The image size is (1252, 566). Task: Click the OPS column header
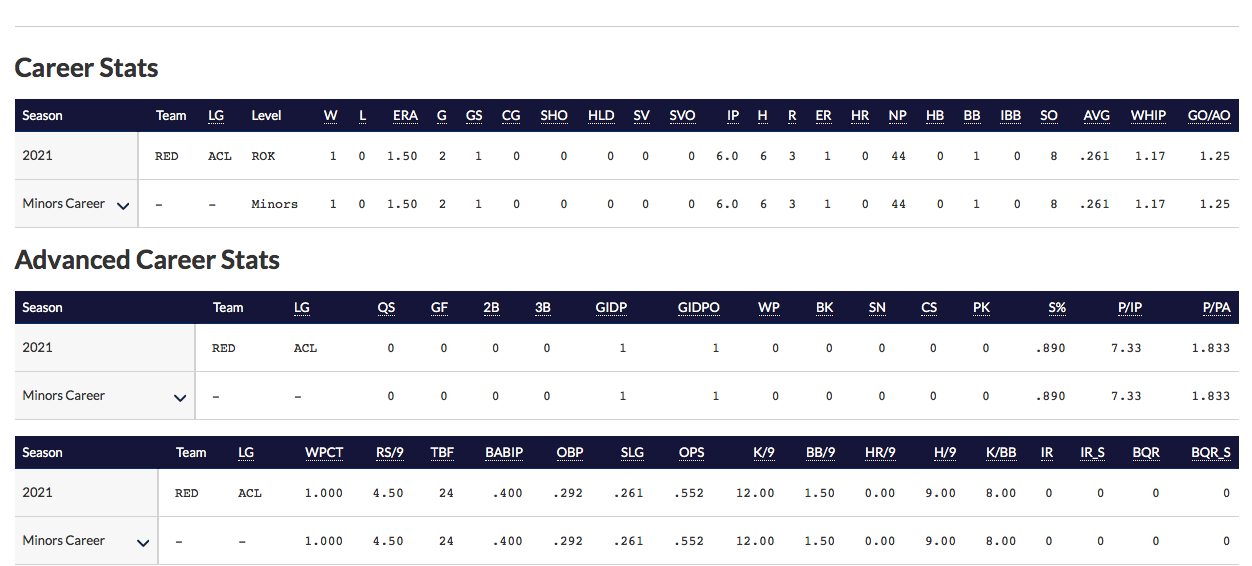coord(691,453)
